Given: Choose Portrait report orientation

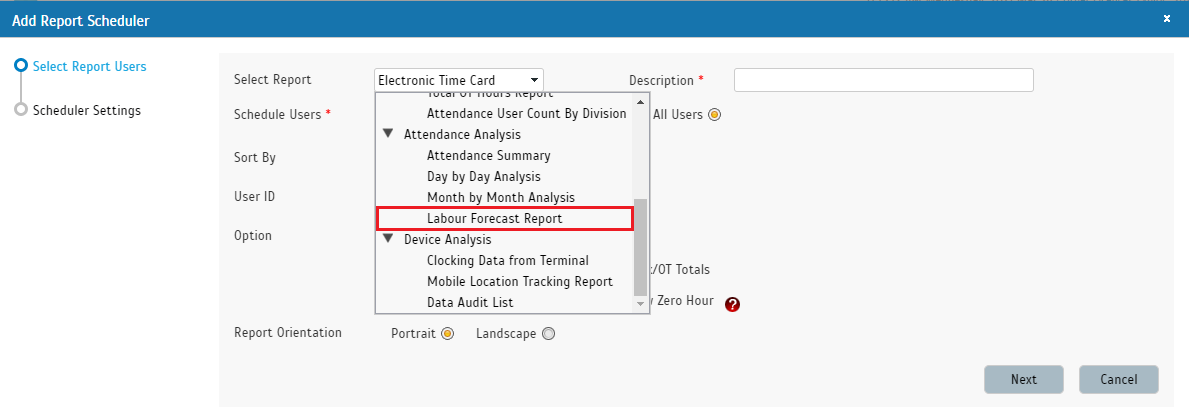Looking at the screenshot, I should point(447,334).
